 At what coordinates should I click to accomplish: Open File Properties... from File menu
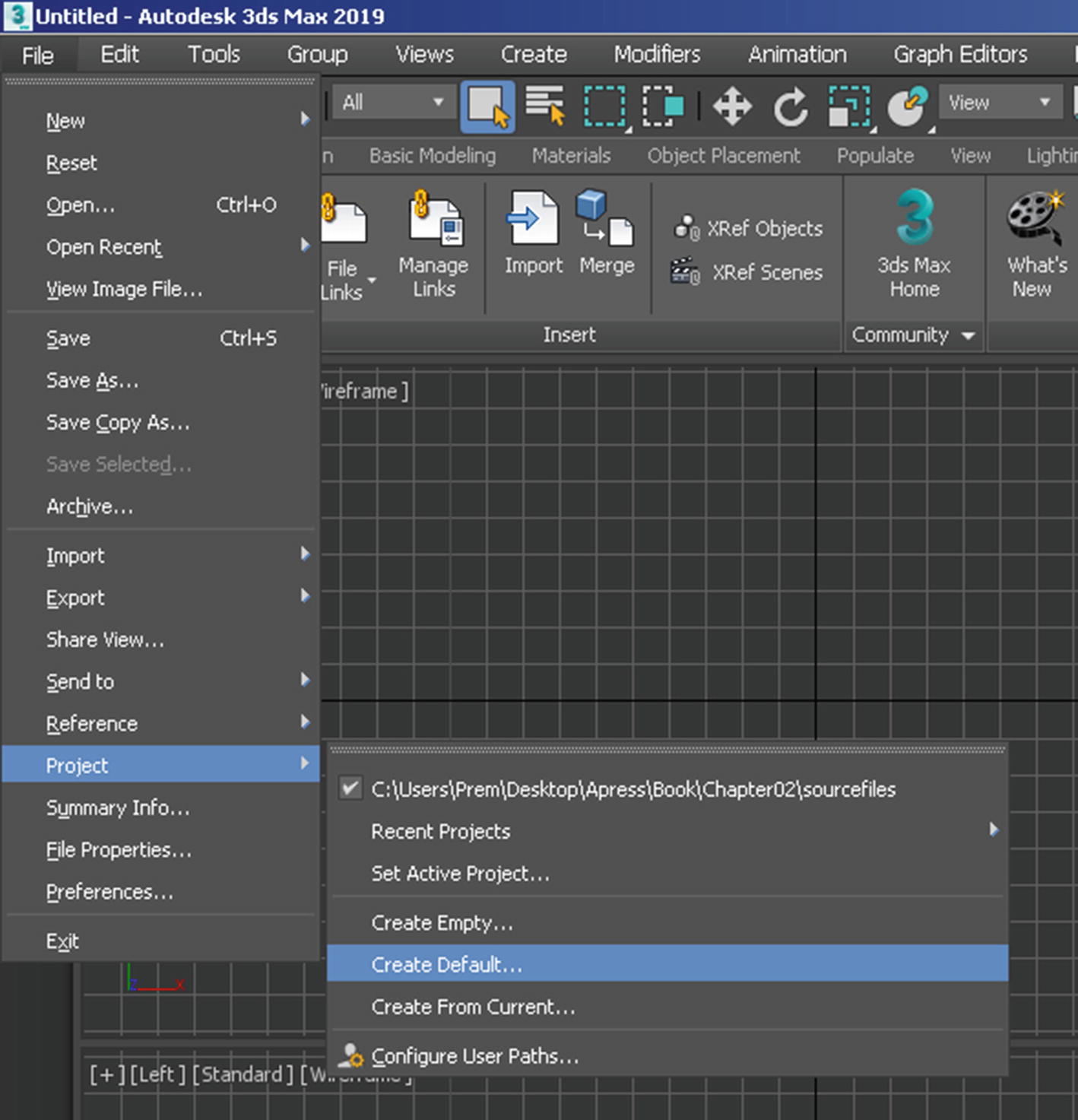coord(161,849)
